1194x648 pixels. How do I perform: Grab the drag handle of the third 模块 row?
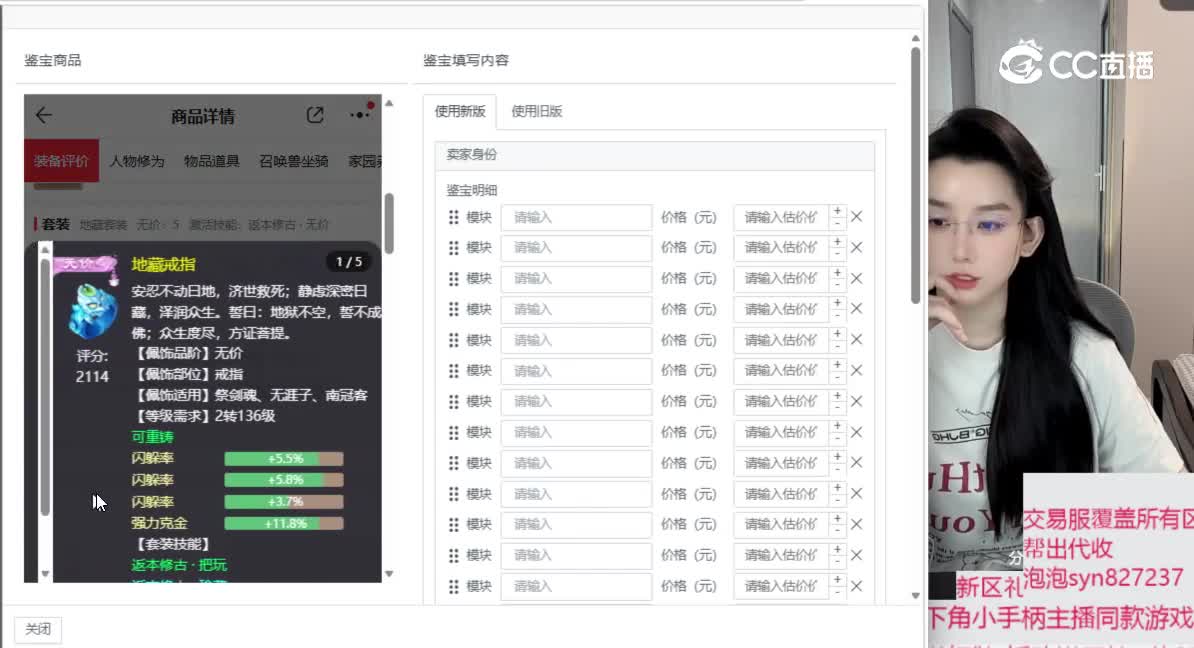tap(454, 279)
